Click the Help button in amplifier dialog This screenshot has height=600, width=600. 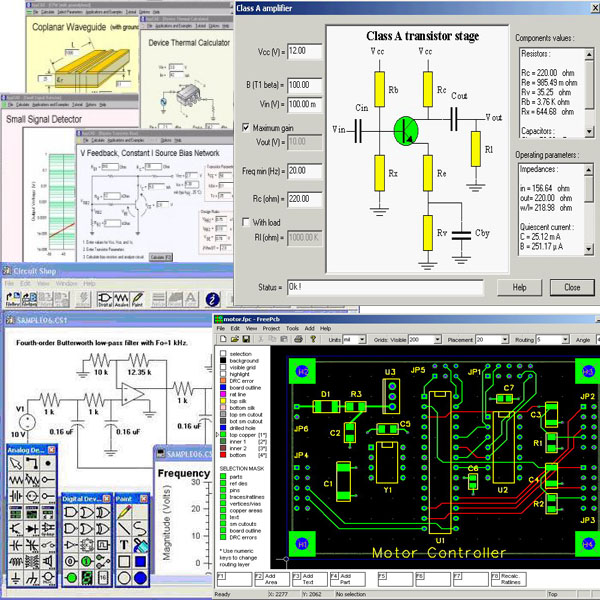pyautogui.click(x=519, y=287)
